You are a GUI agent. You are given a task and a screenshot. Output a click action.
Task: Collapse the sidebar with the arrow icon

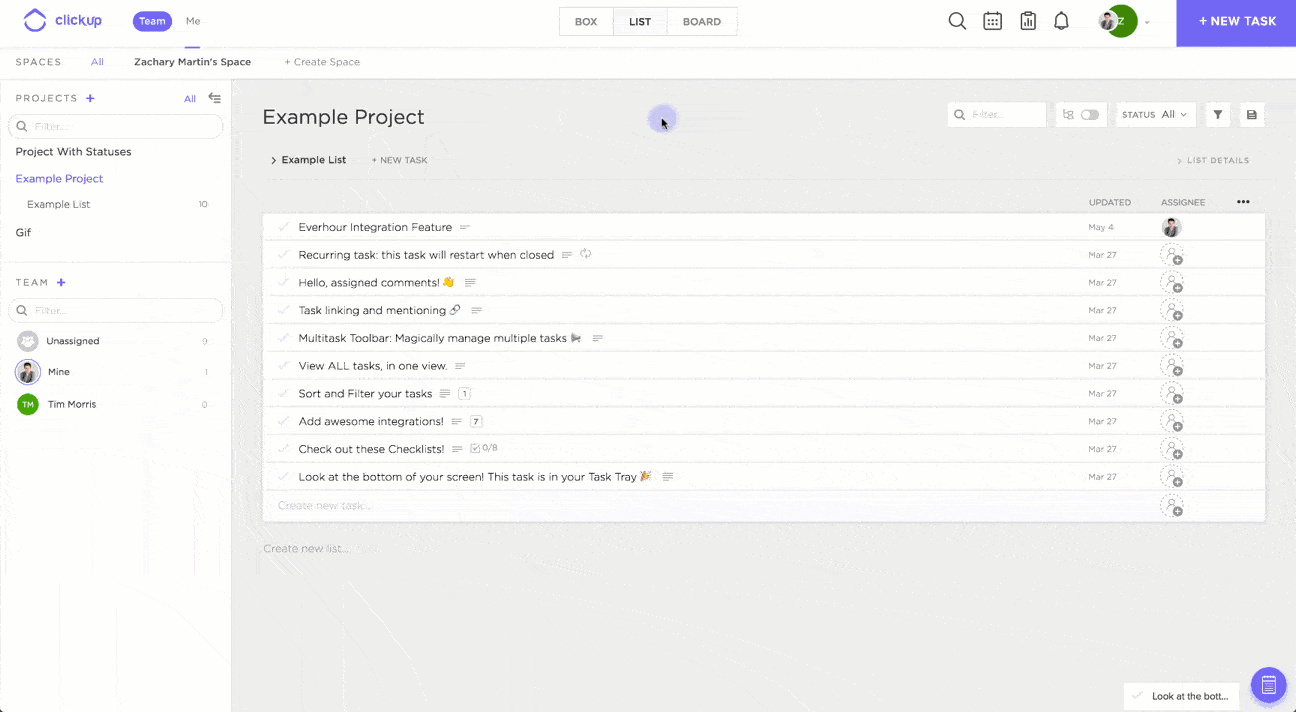tap(214, 98)
